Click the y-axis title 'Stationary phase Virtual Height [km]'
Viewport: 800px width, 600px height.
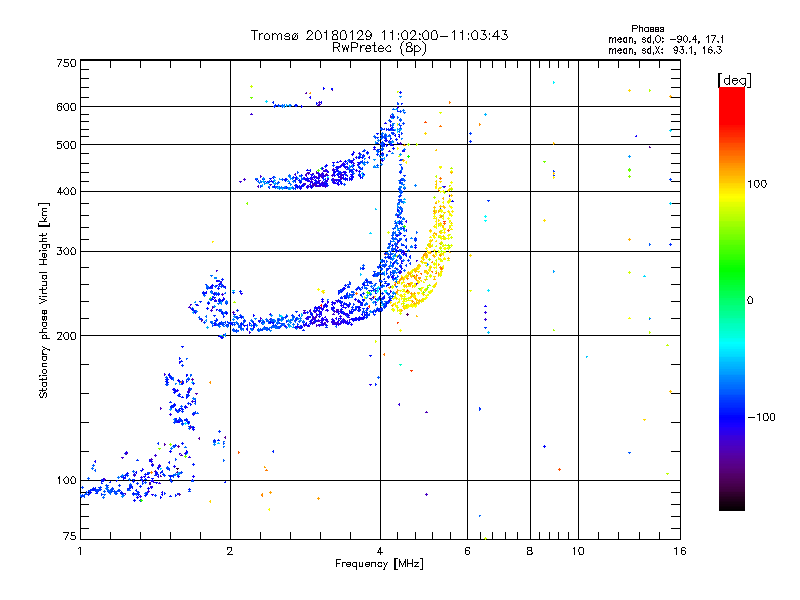(43, 301)
